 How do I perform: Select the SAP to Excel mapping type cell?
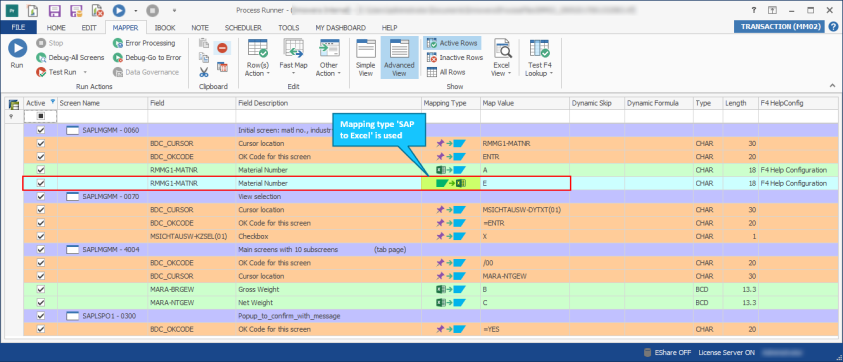tap(451, 183)
